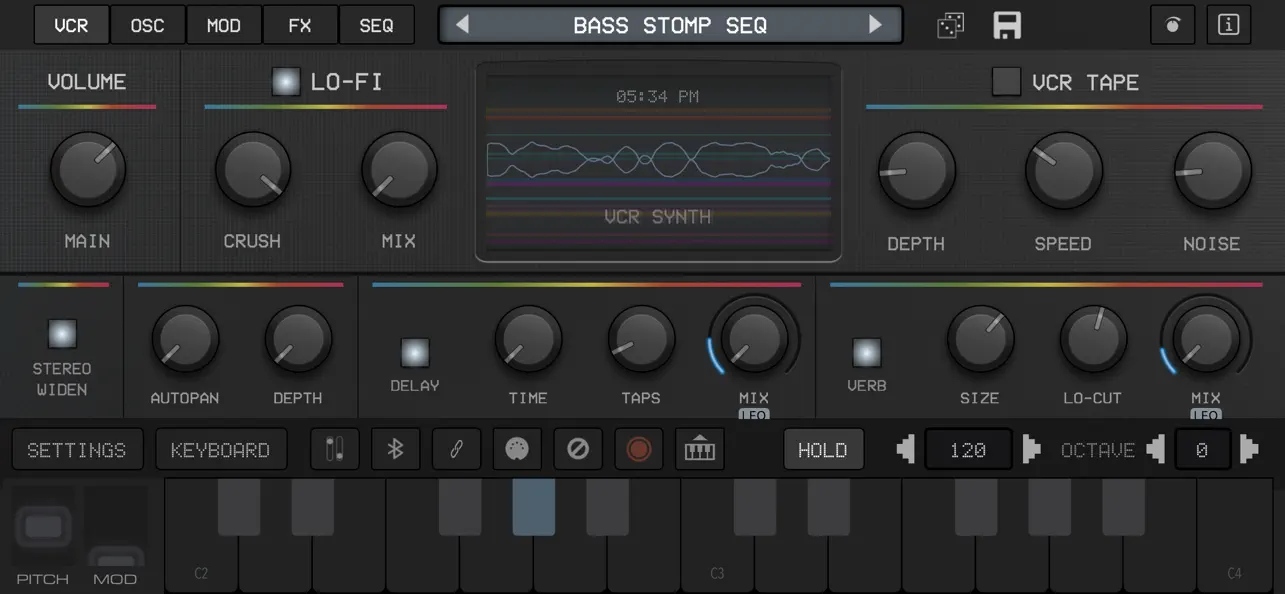Click the MAIN volume knob

pyautogui.click(x=88, y=169)
